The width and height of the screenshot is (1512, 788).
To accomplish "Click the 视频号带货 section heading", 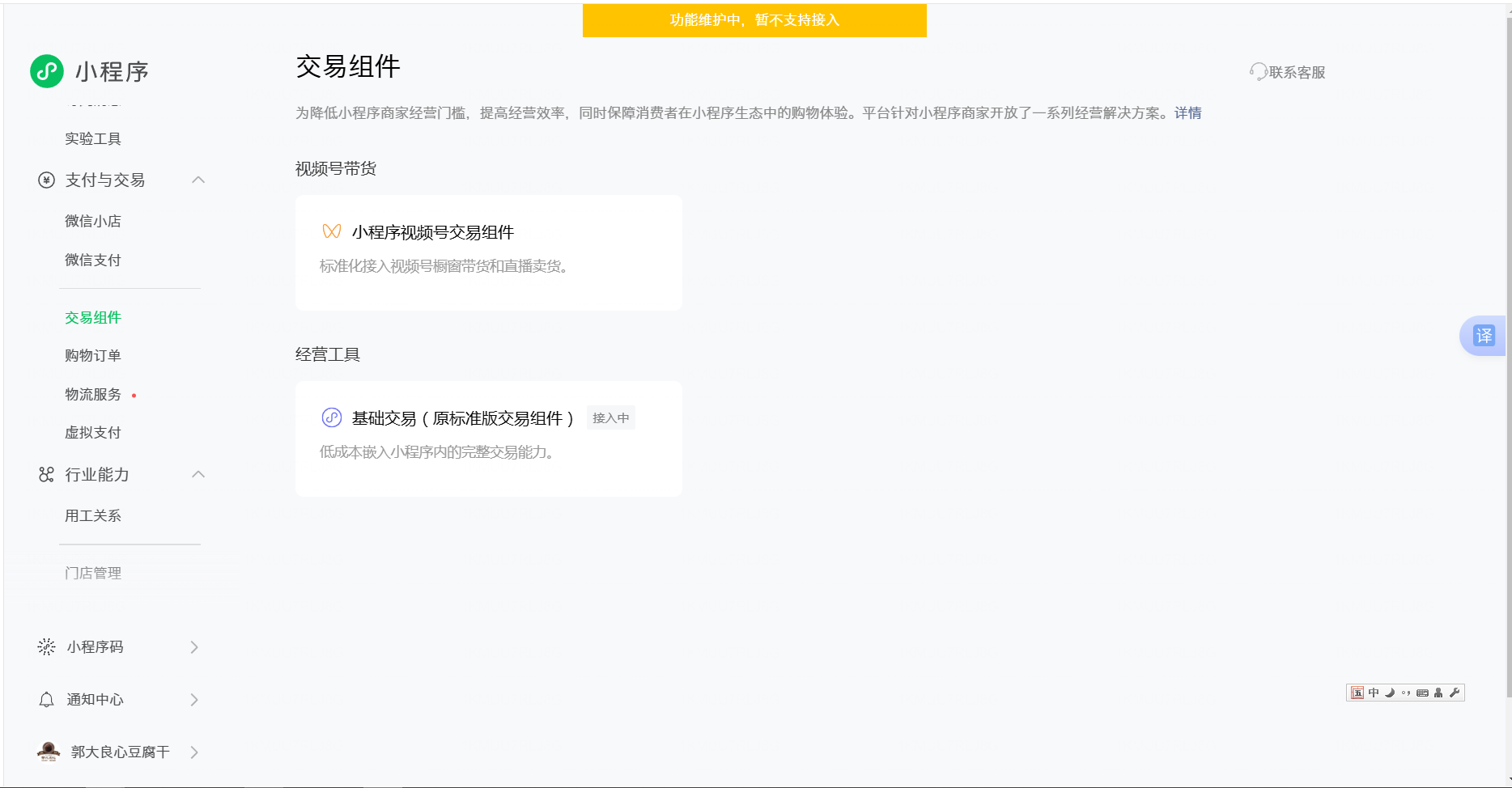I will (x=336, y=168).
